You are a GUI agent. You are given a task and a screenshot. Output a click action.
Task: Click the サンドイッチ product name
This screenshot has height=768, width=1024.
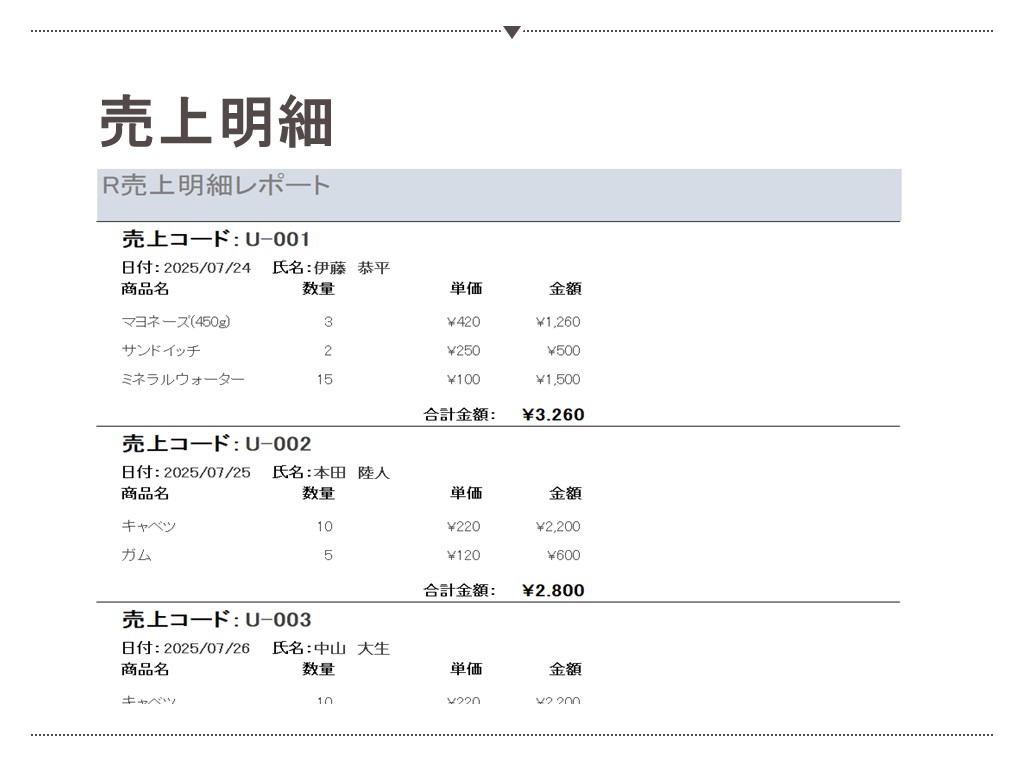click(x=161, y=351)
